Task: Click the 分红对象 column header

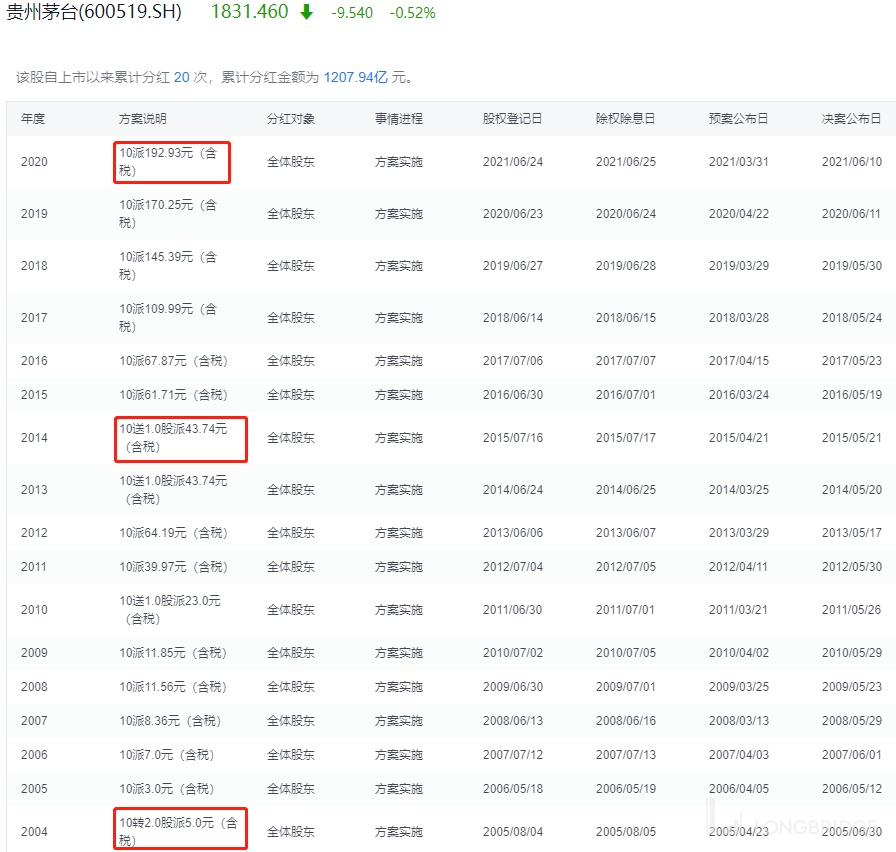Action: pos(291,119)
